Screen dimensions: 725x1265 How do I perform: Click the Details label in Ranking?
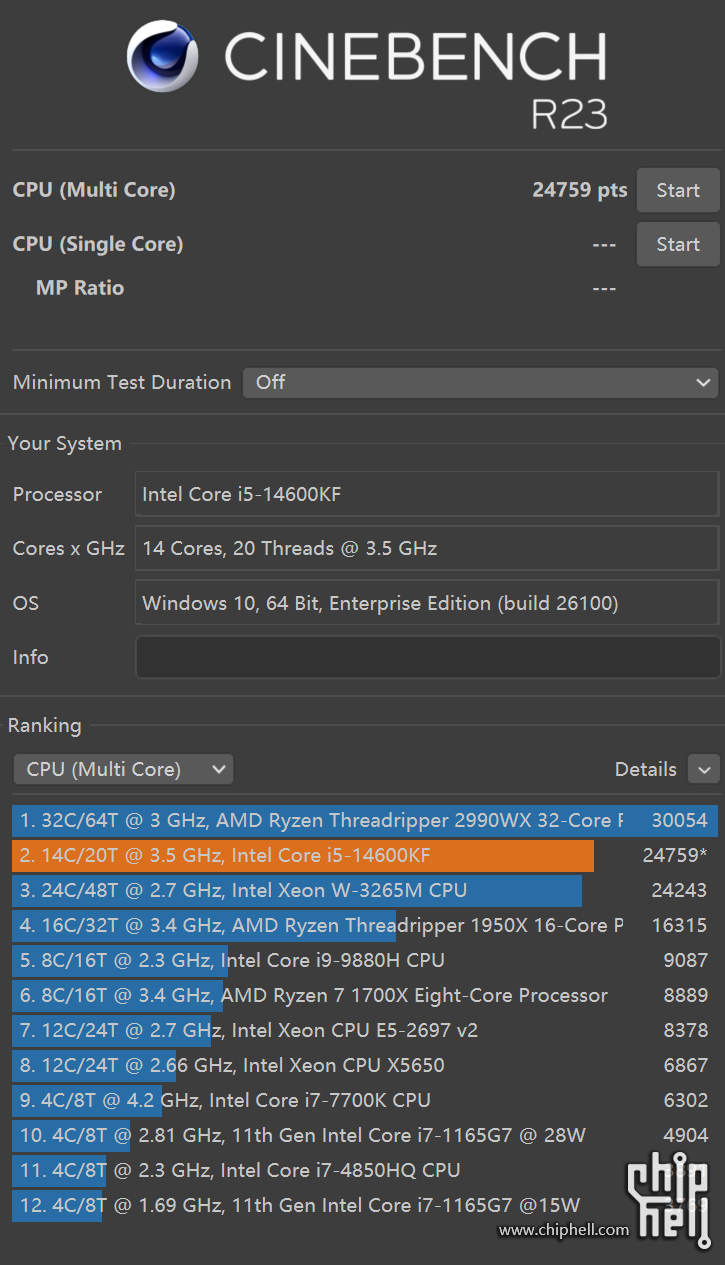click(646, 769)
